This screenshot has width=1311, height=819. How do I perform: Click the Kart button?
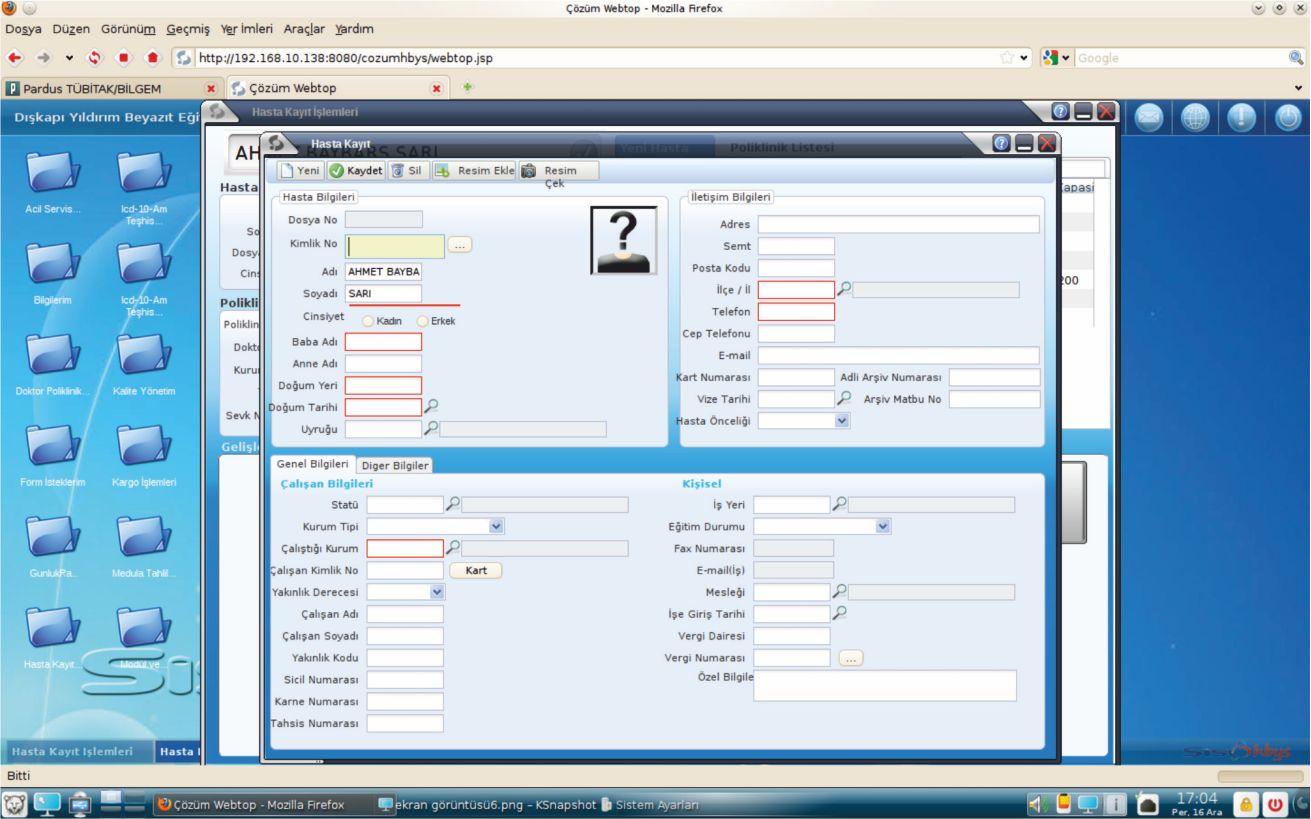point(476,570)
